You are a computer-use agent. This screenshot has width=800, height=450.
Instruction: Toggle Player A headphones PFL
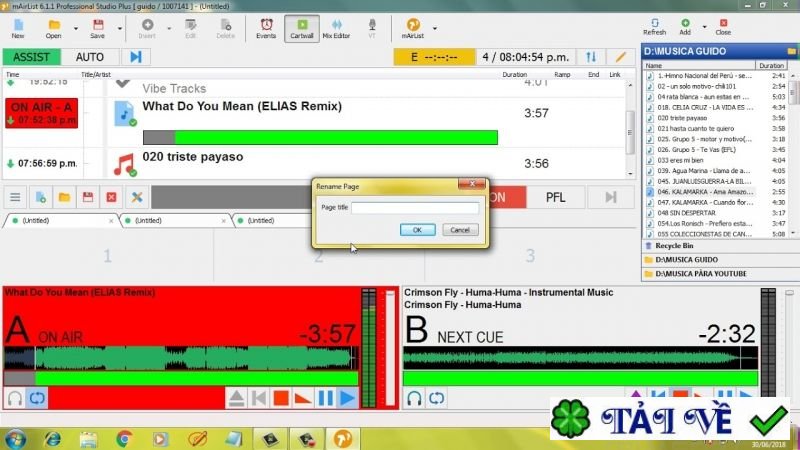pyautogui.click(x=15, y=398)
